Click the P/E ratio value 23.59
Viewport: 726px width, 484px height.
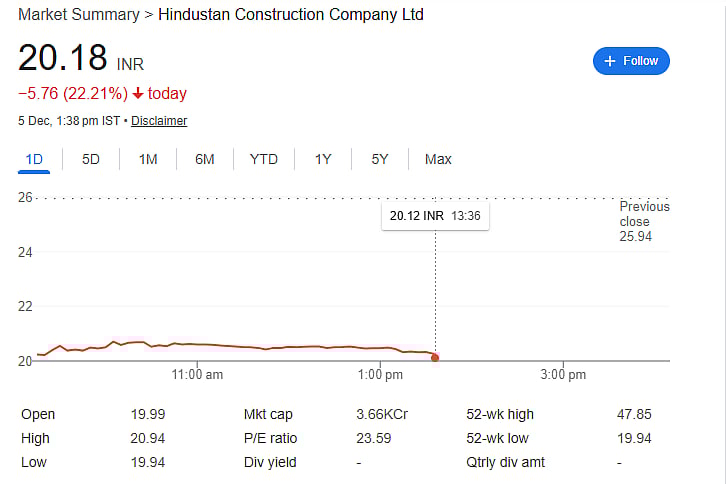pyautogui.click(x=373, y=438)
